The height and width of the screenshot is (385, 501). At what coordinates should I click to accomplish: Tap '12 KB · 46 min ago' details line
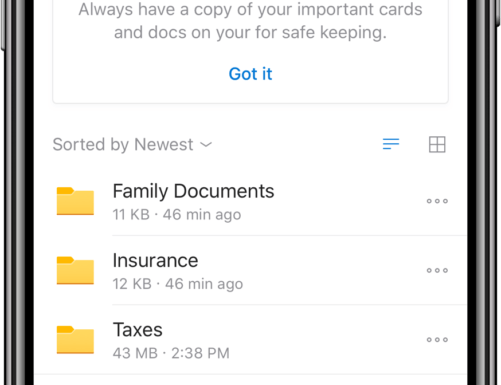point(178,284)
